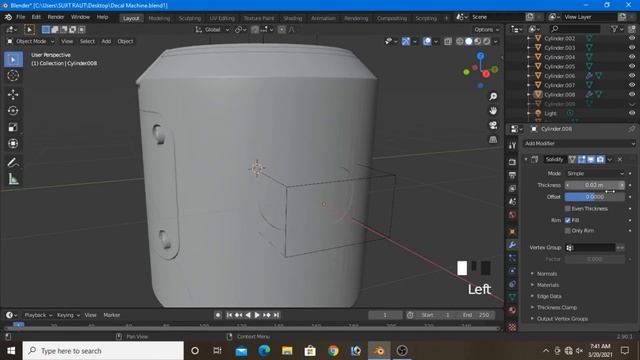Image resolution: width=640 pixels, height=360 pixels.
Task: Open the Global orientation dropdown
Action: click(x=212, y=29)
